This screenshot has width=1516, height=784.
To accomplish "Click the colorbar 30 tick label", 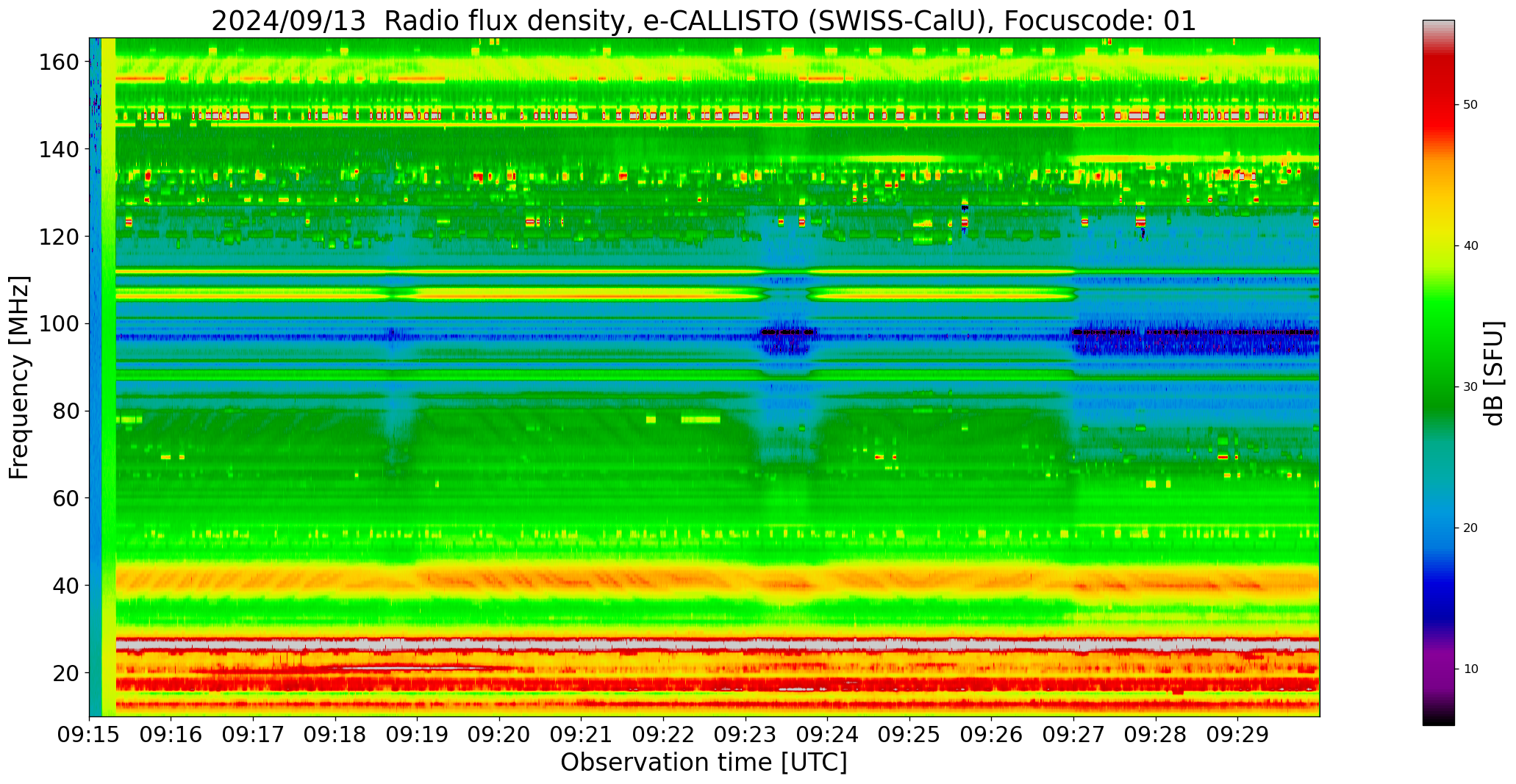I will [1470, 387].
